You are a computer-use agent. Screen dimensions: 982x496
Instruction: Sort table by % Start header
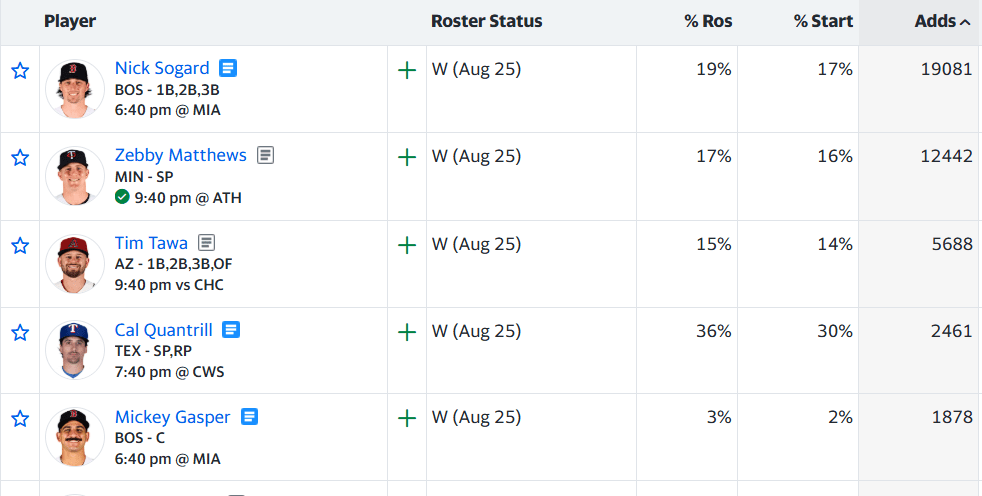point(823,21)
